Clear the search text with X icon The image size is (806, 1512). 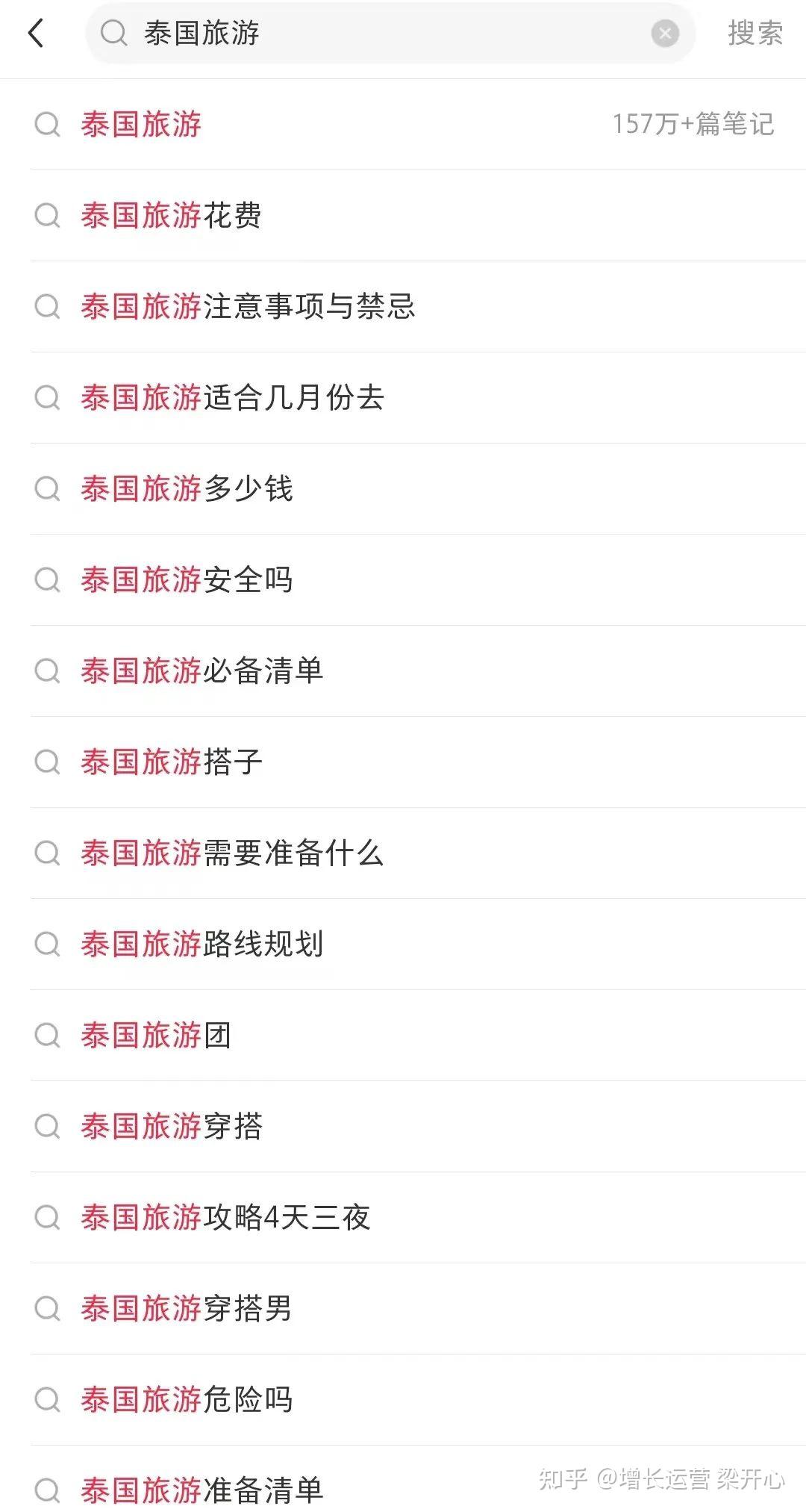(664, 34)
